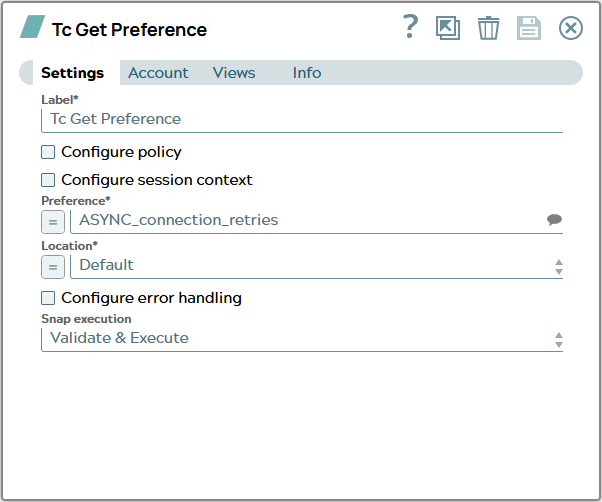Open the Location dropdown arrows
The width and height of the screenshot is (602, 502).
(x=559, y=267)
